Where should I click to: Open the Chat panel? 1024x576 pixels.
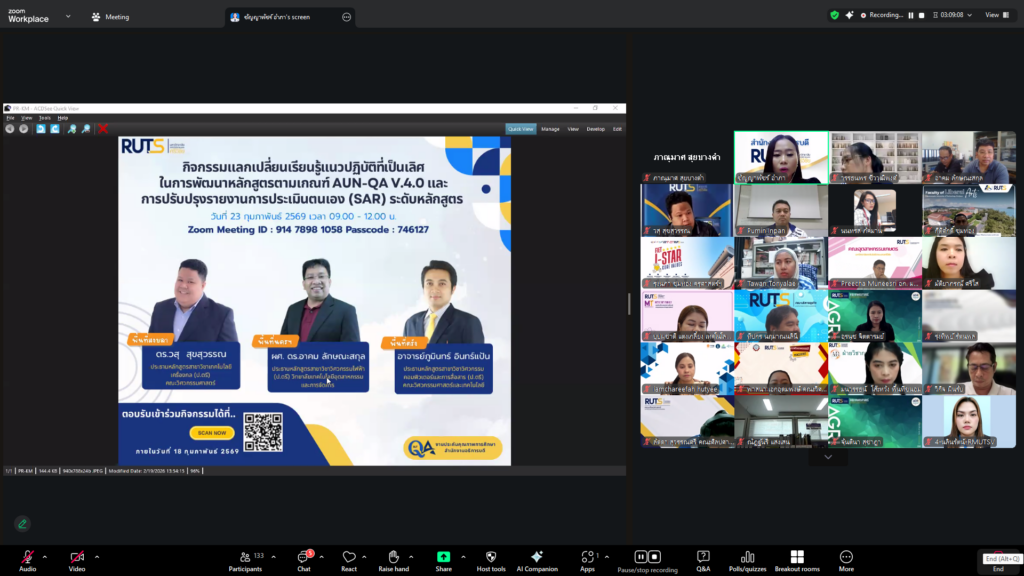tap(303, 558)
